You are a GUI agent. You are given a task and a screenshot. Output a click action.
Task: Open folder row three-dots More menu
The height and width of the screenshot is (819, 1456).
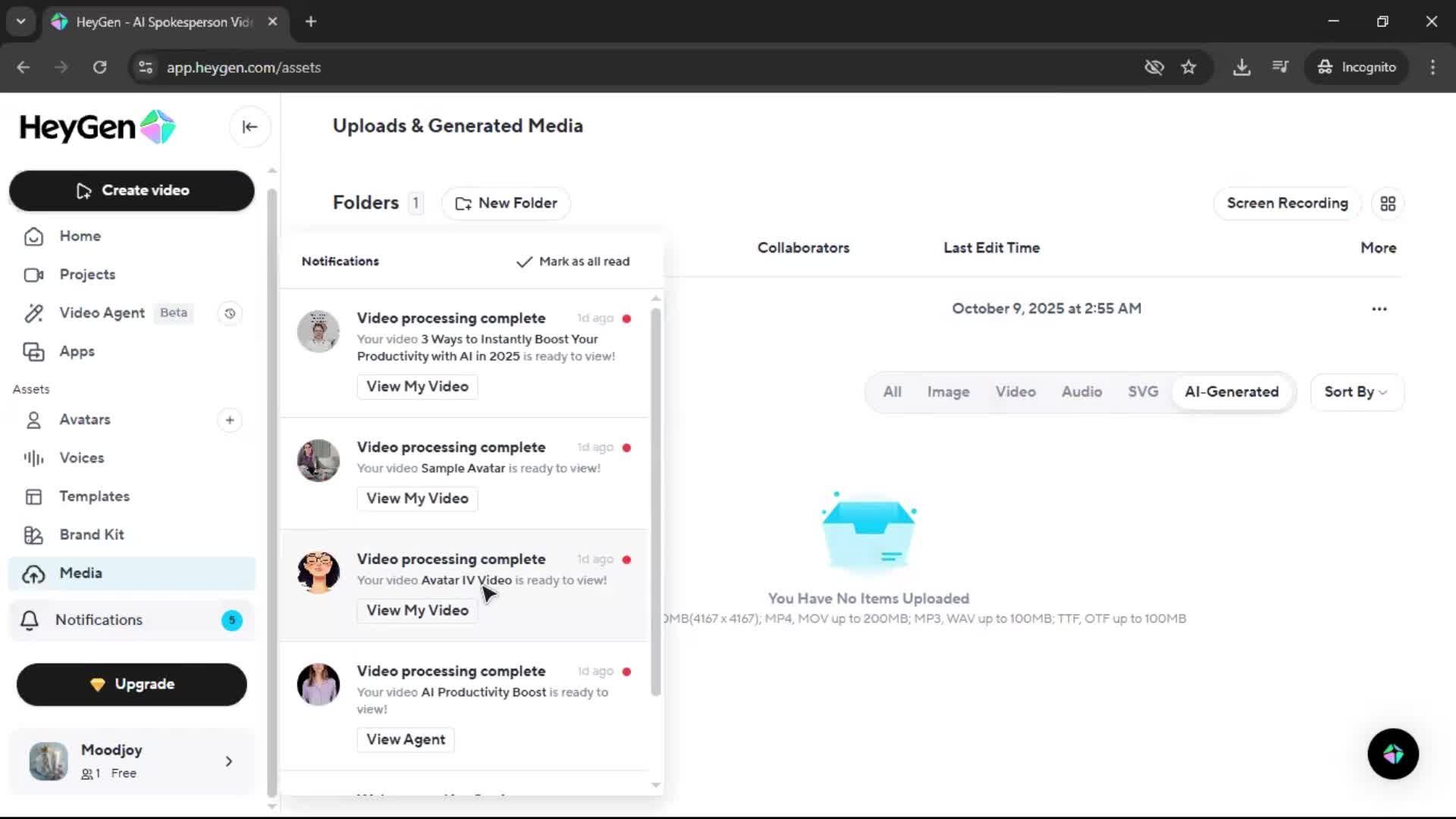point(1379,309)
